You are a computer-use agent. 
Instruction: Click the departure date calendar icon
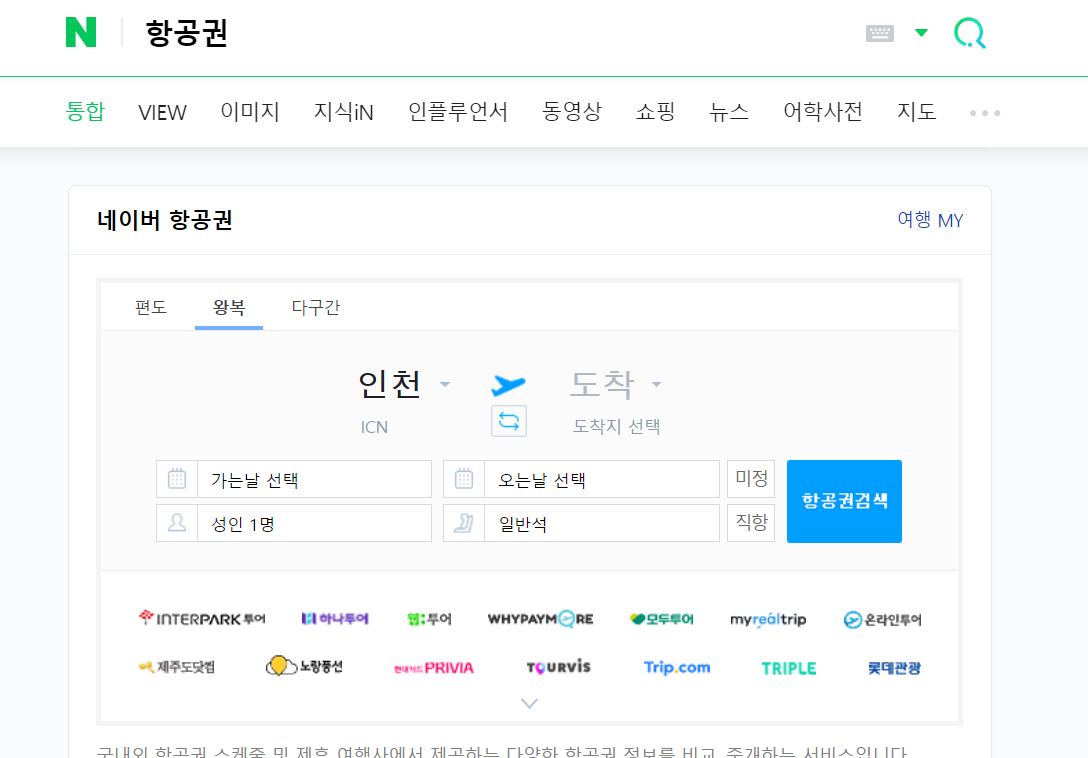coord(177,479)
